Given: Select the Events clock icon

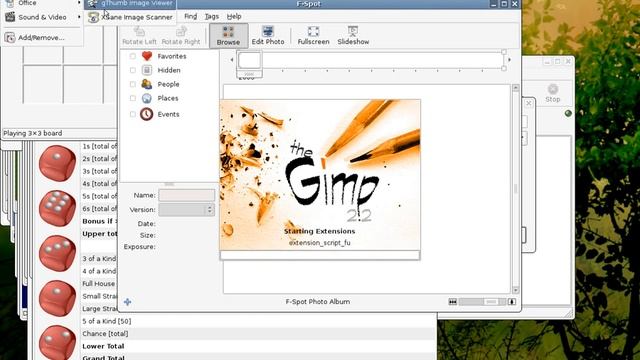Looking at the screenshot, I should tap(147, 114).
